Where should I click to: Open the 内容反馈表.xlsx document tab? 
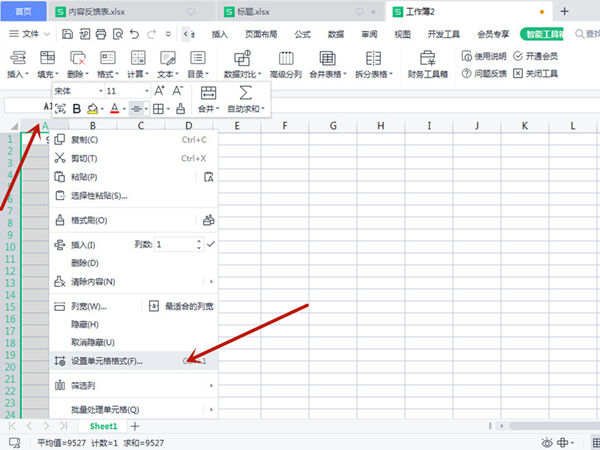click(130, 11)
